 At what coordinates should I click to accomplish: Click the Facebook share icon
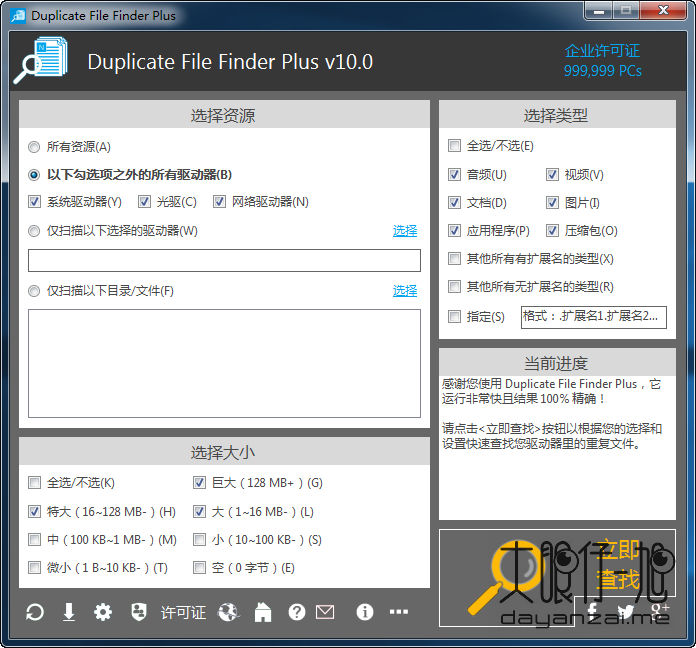593,611
